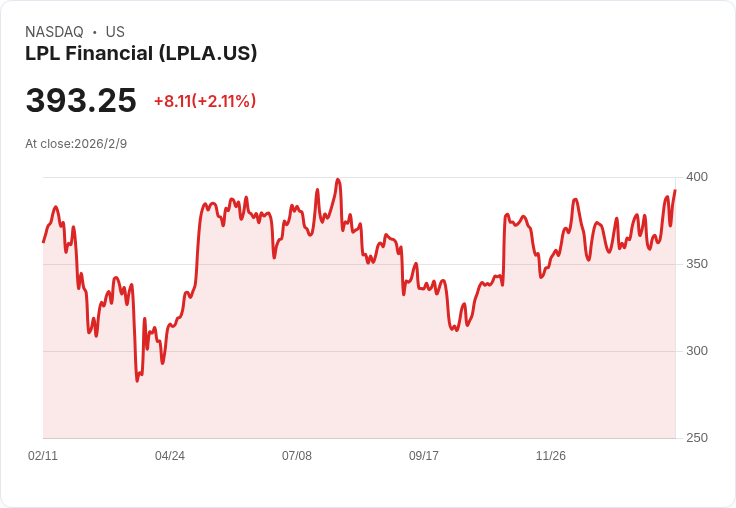This screenshot has height=508, width=736.
Task: Click the dot separator between NASDAQ and US
Action: pos(94,32)
